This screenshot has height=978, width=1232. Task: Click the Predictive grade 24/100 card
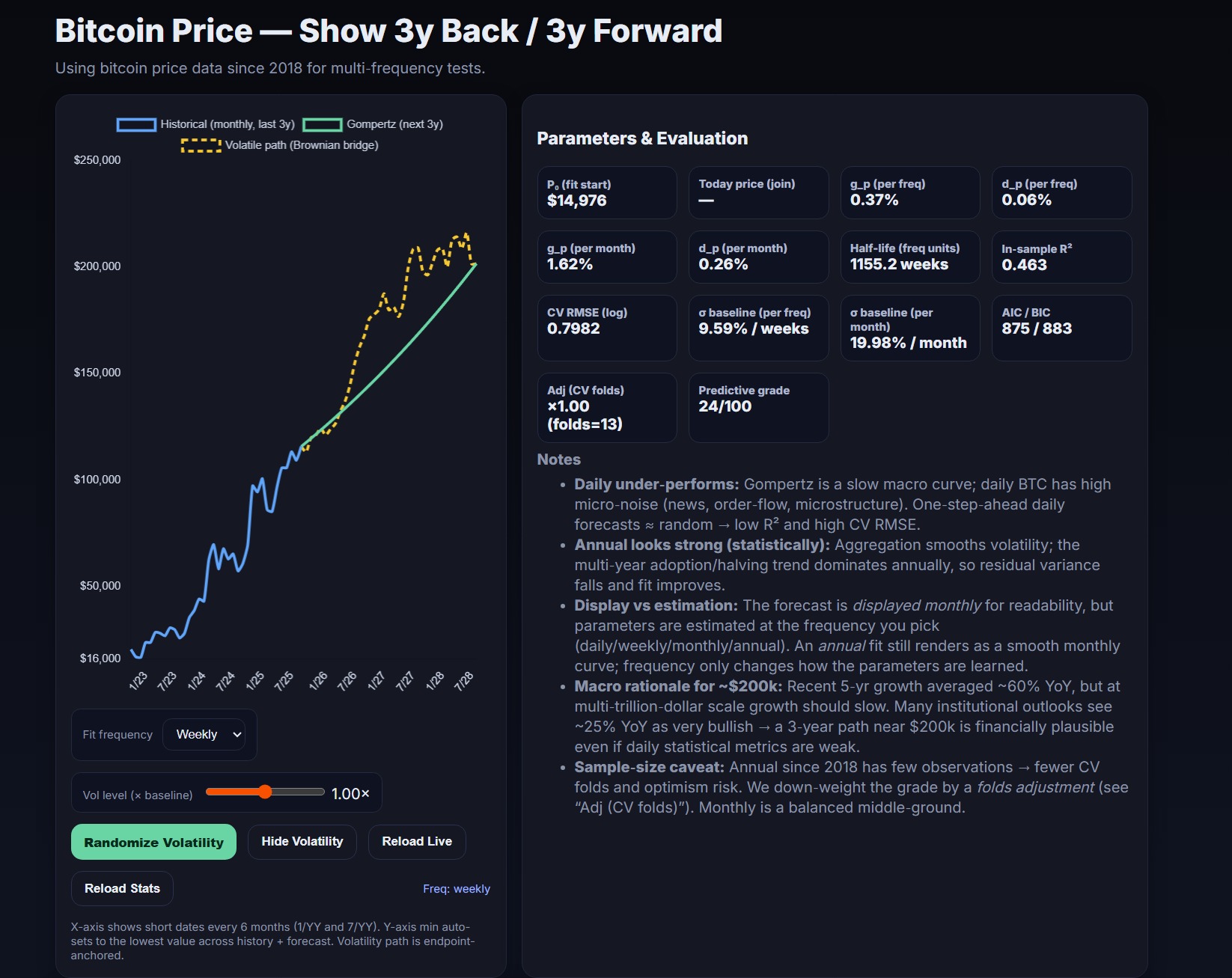coord(757,406)
